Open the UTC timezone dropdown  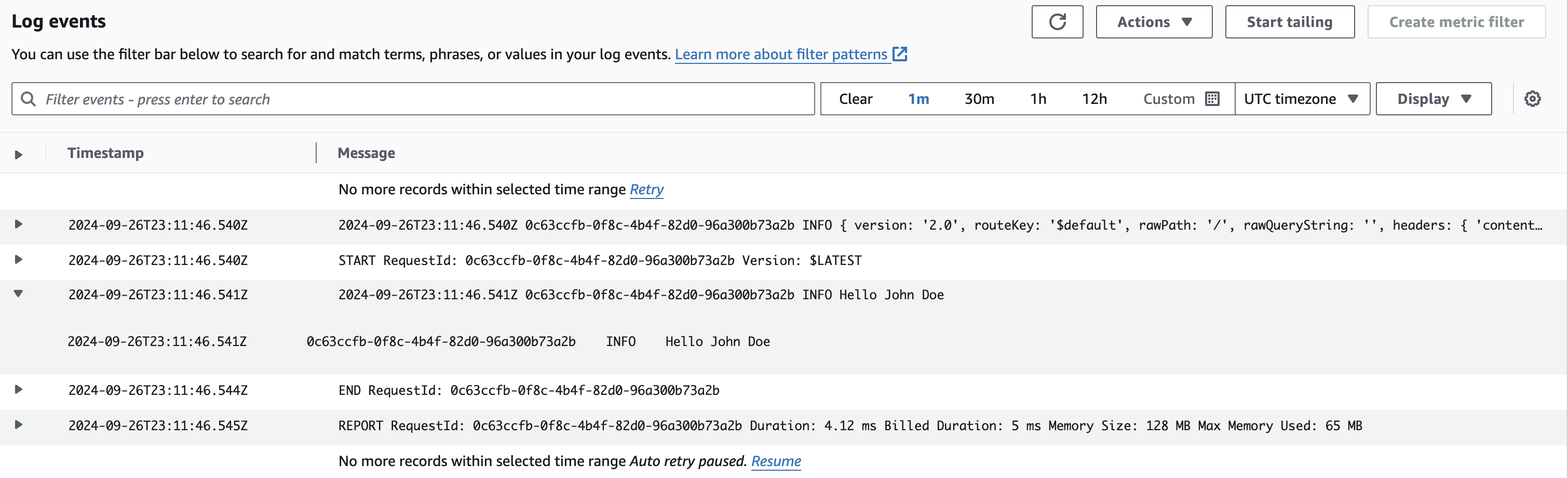coord(1302,99)
